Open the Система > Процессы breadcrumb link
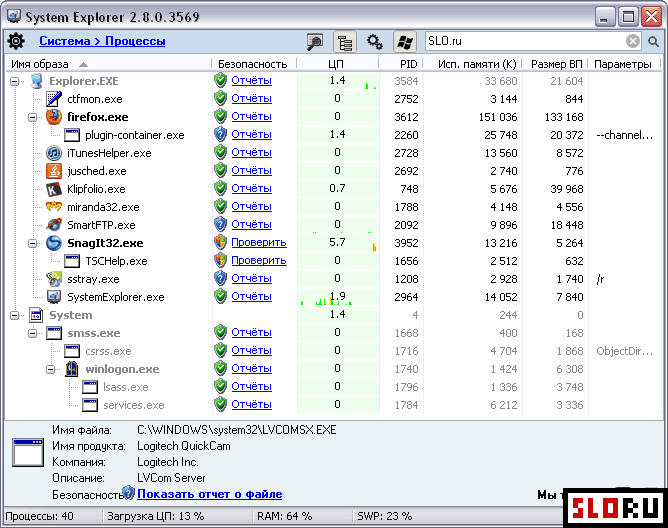The height and width of the screenshot is (528, 668). [x=102, y=41]
